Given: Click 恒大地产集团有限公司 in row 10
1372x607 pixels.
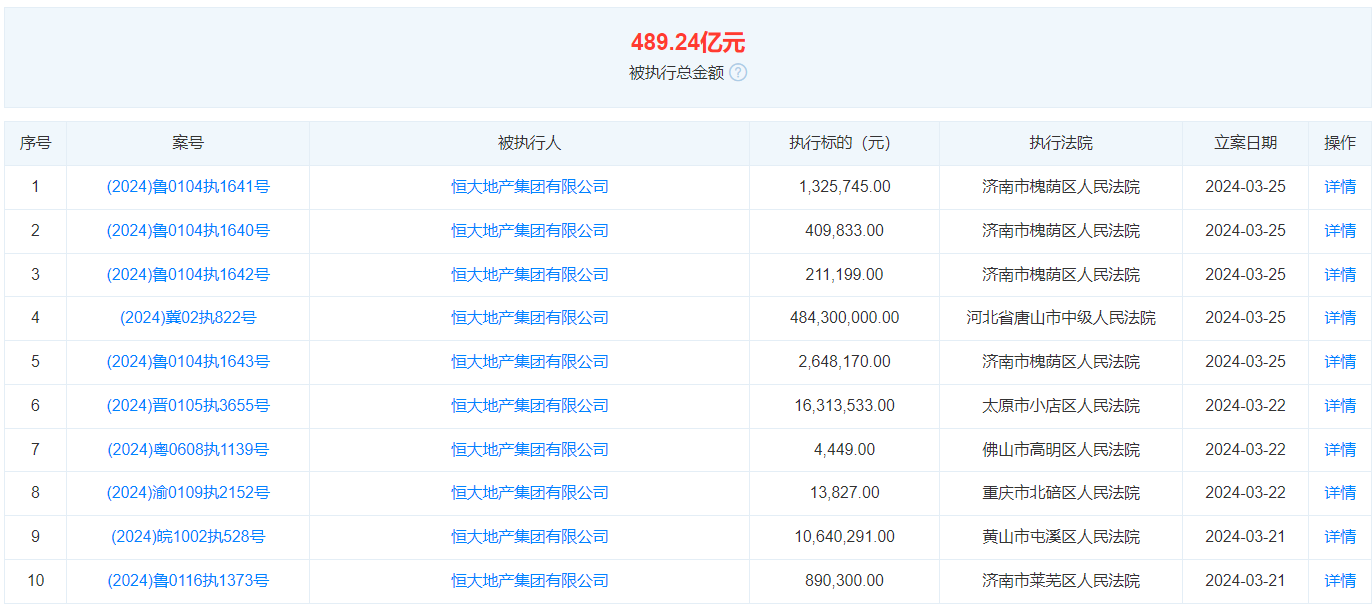Looking at the screenshot, I should point(530,580).
